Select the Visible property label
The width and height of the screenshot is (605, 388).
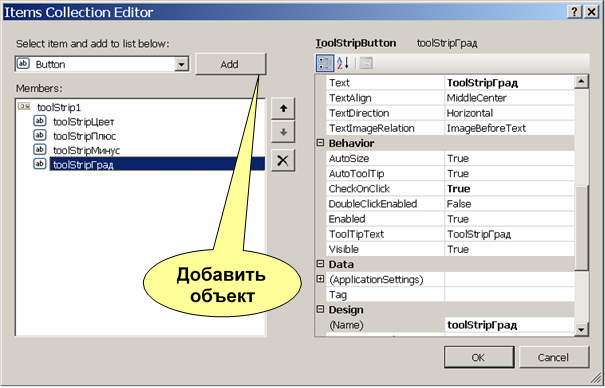pos(343,249)
